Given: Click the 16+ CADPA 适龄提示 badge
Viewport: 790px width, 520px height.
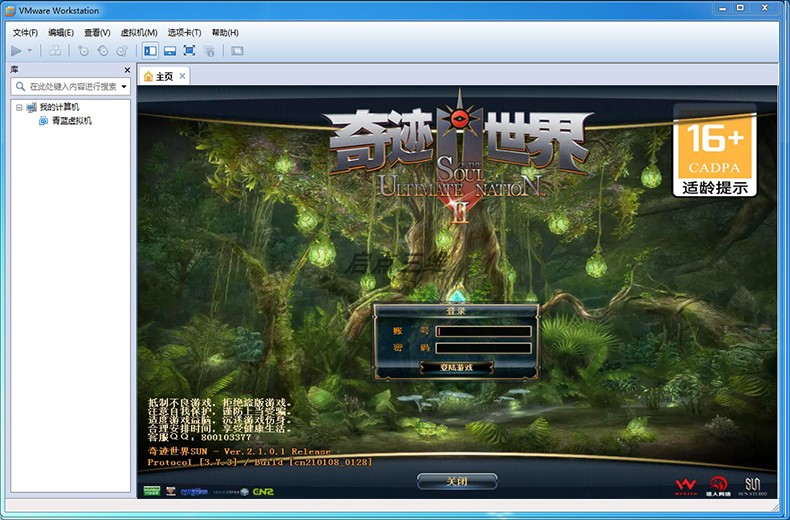Looking at the screenshot, I should [x=714, y=150].
